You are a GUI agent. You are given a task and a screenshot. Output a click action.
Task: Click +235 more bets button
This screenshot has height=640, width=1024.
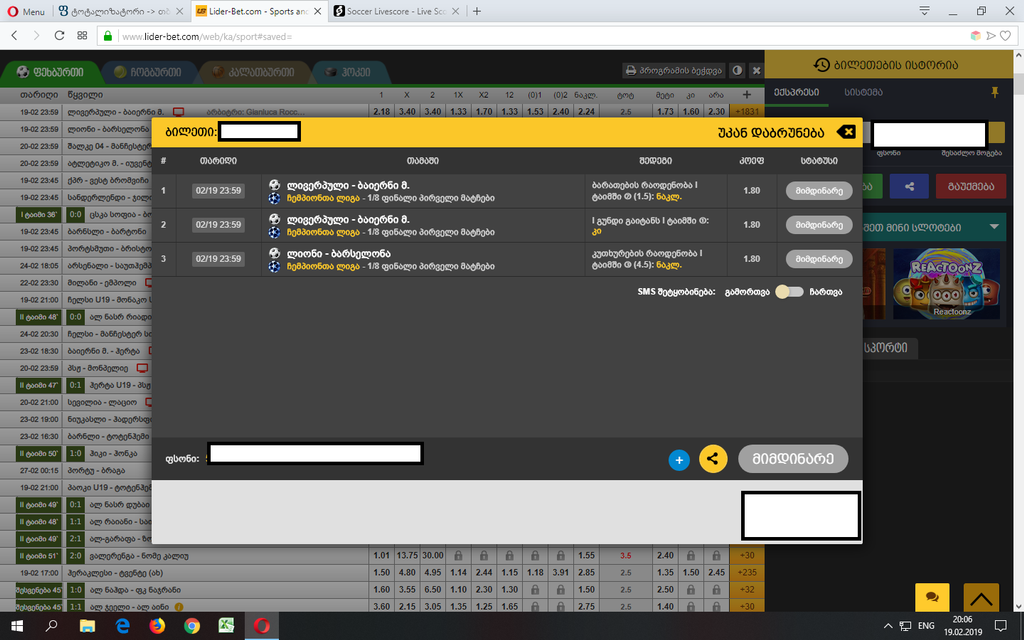[746, 573]
